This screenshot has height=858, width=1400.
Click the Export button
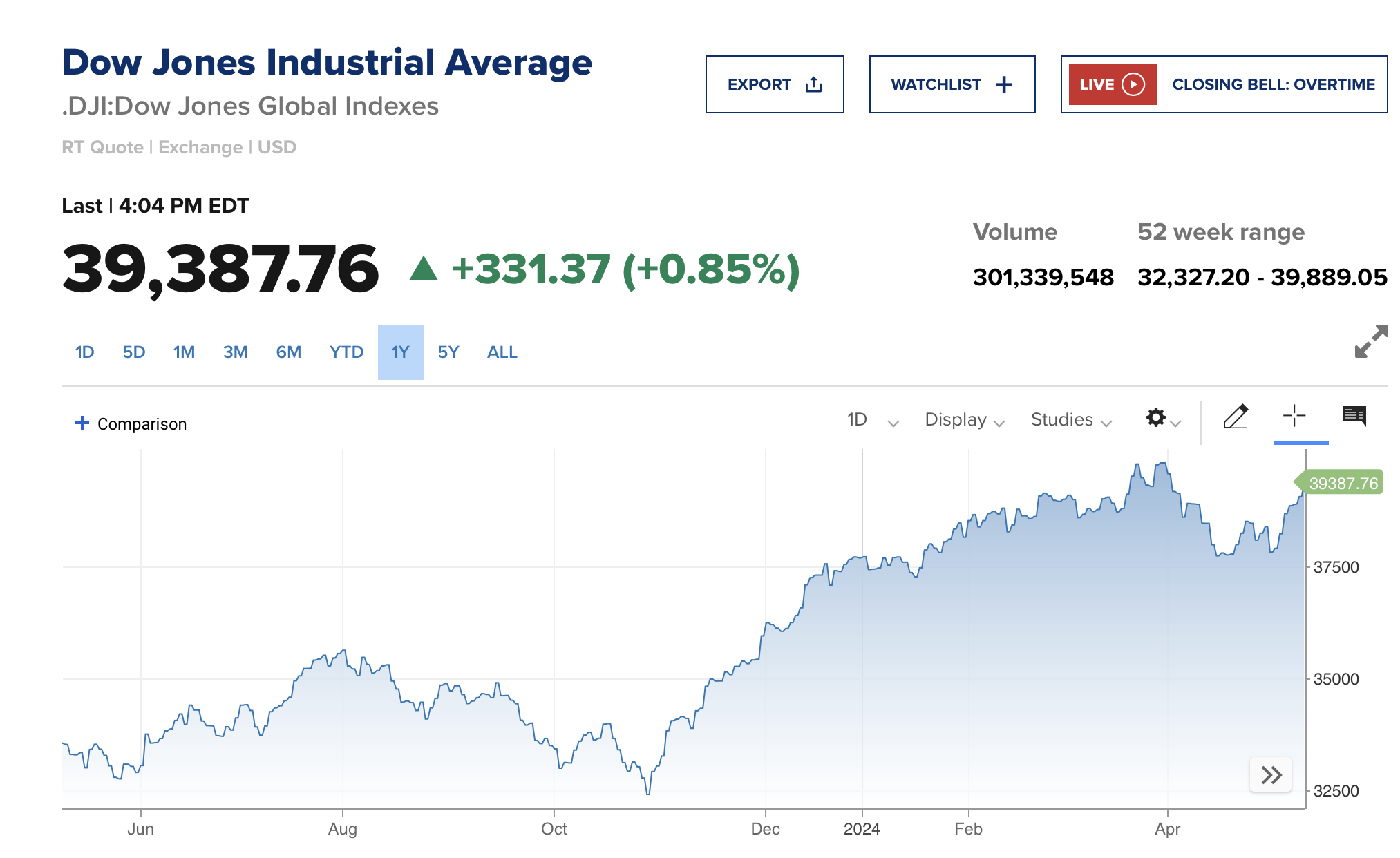pyautogui.click(x=774, y=84)
